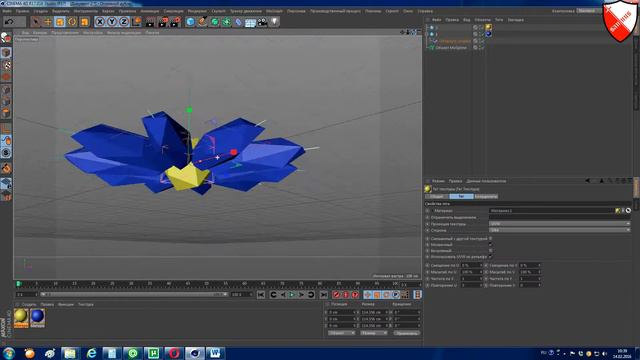Image resolution: width=640 pixels, height=360 pixels.
Task: Select the spline pen tool icon
Action: [x=202, y=22]
